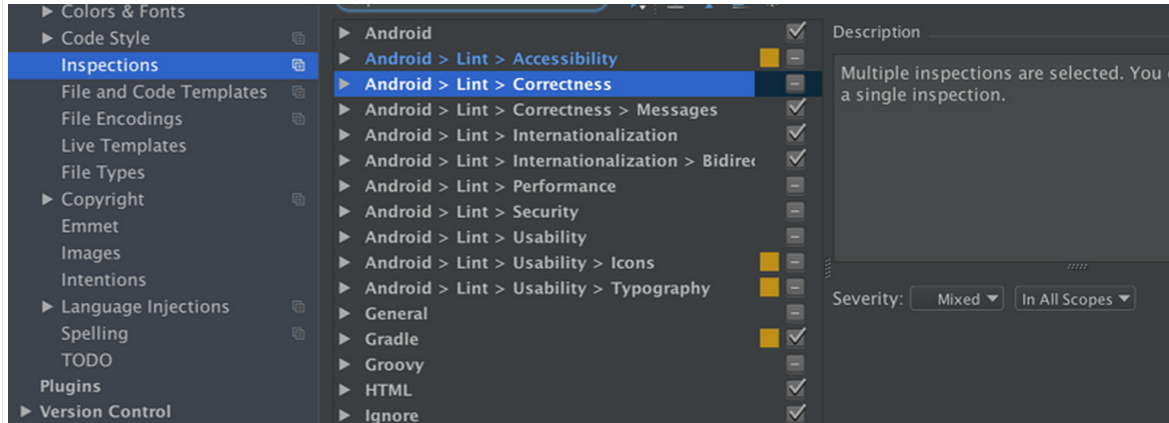Select Android > Lint > Correctness > Messages row
This screenshot has width=1169, height=423.
pyautogui.click(x=578, y=110)
